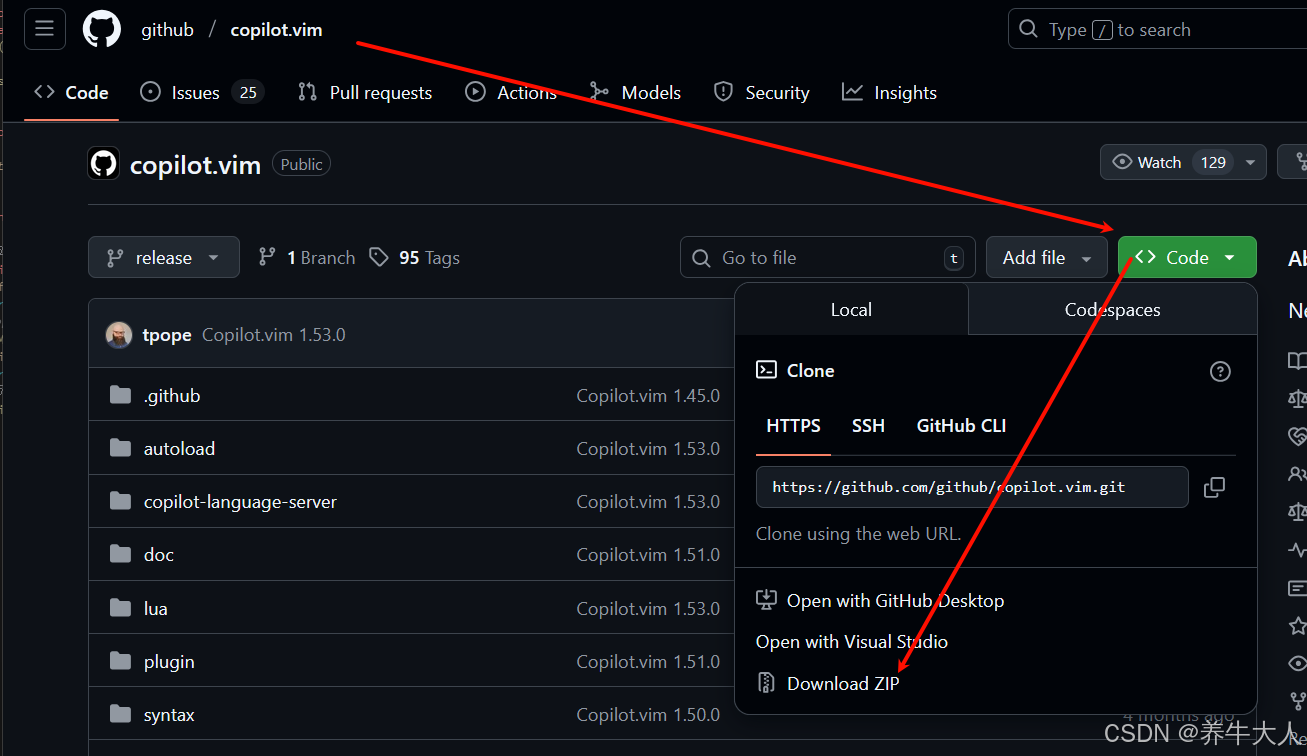Switch to the Codespaces tab

click(1112, 310)
